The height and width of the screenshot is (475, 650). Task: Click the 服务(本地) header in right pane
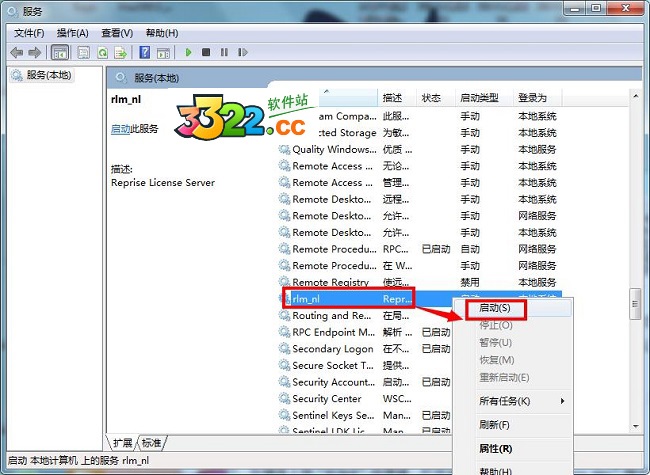156,78
